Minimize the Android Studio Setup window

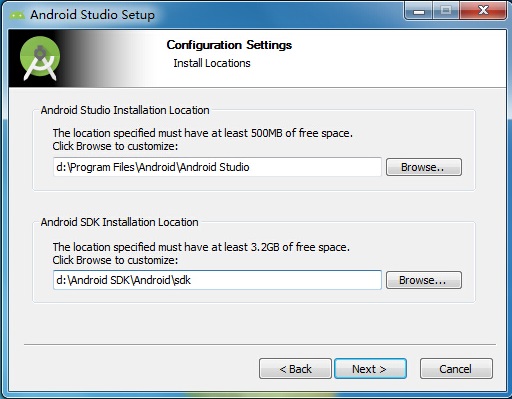[x=419, y=11]
